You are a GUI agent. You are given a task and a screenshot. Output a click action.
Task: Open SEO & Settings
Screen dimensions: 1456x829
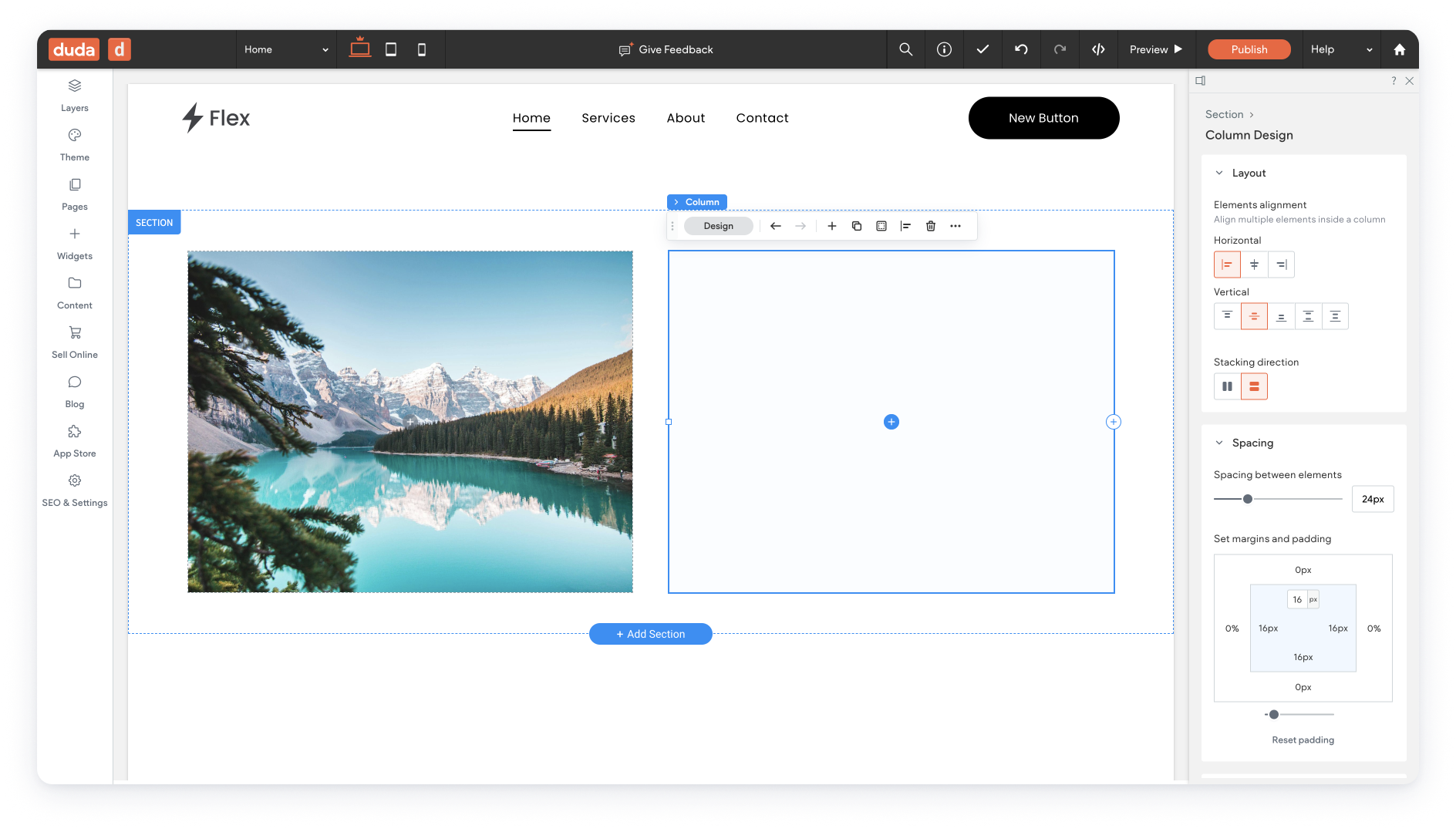(75, 490)
